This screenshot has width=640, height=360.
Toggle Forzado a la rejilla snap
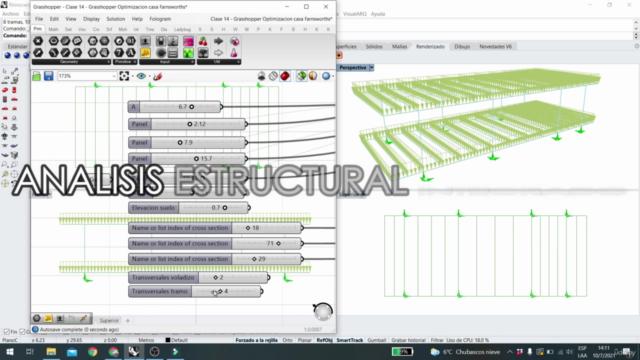(x=256, y=340)
